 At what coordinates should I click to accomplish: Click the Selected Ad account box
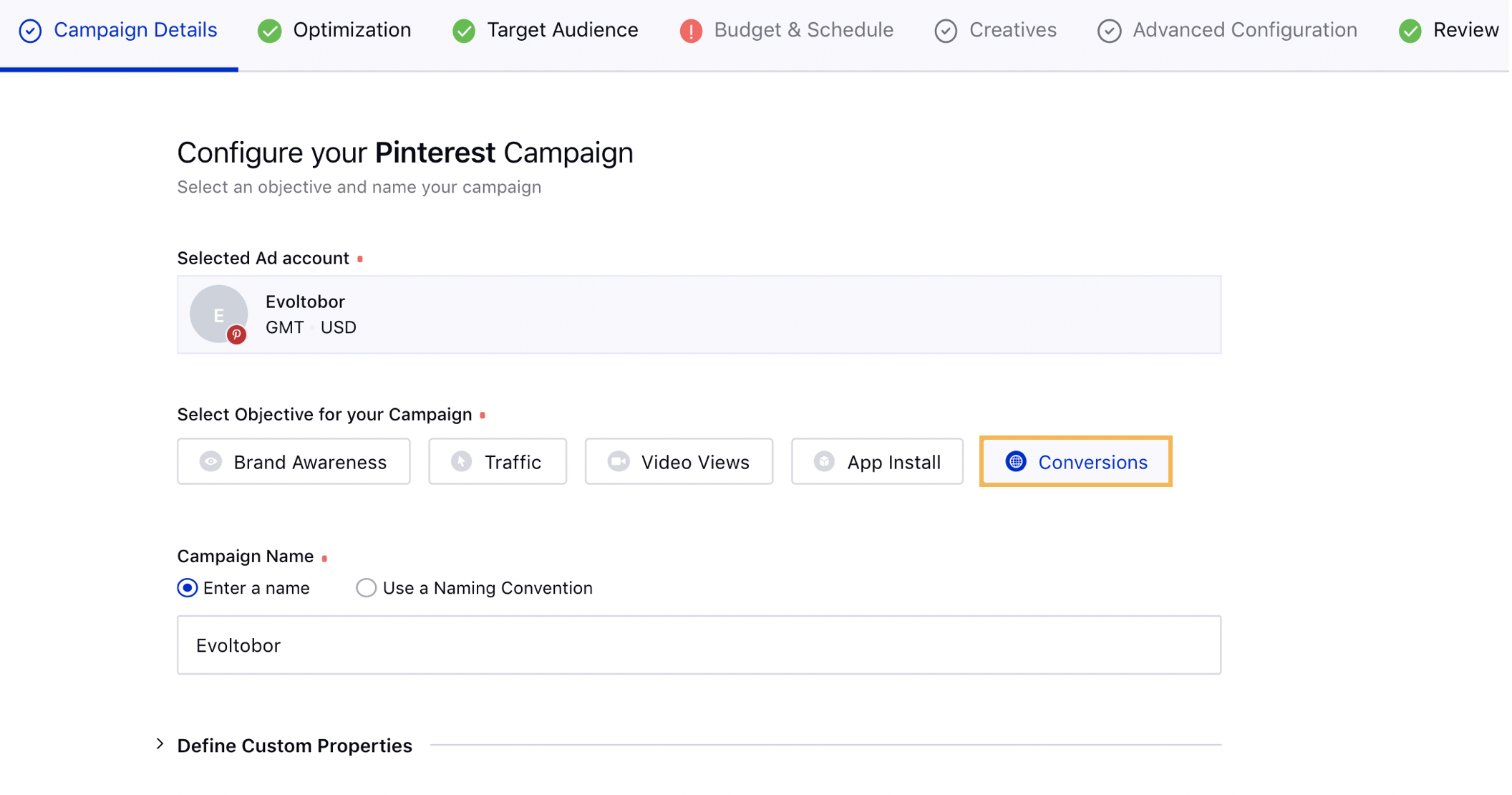click(x=699, y=314)
